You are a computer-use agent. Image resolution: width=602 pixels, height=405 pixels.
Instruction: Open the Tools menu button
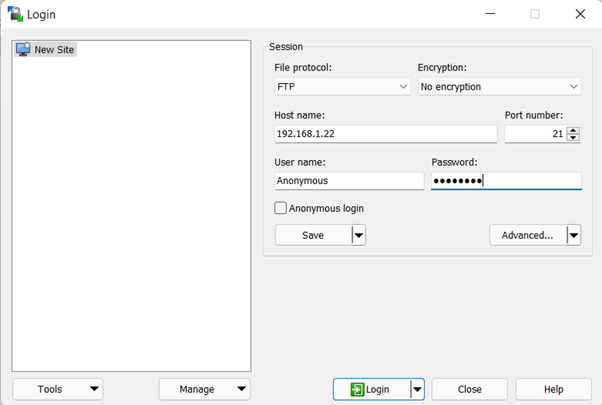click(58, 389)
